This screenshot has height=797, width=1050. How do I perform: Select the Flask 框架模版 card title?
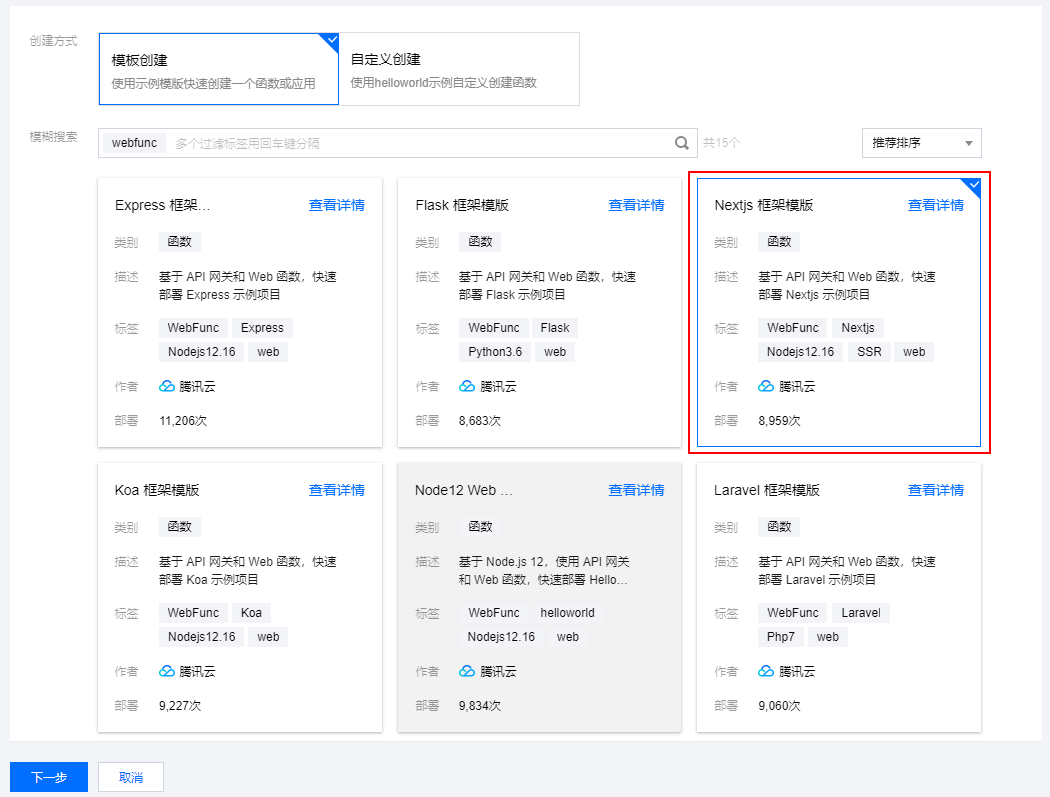coord(462,205)
